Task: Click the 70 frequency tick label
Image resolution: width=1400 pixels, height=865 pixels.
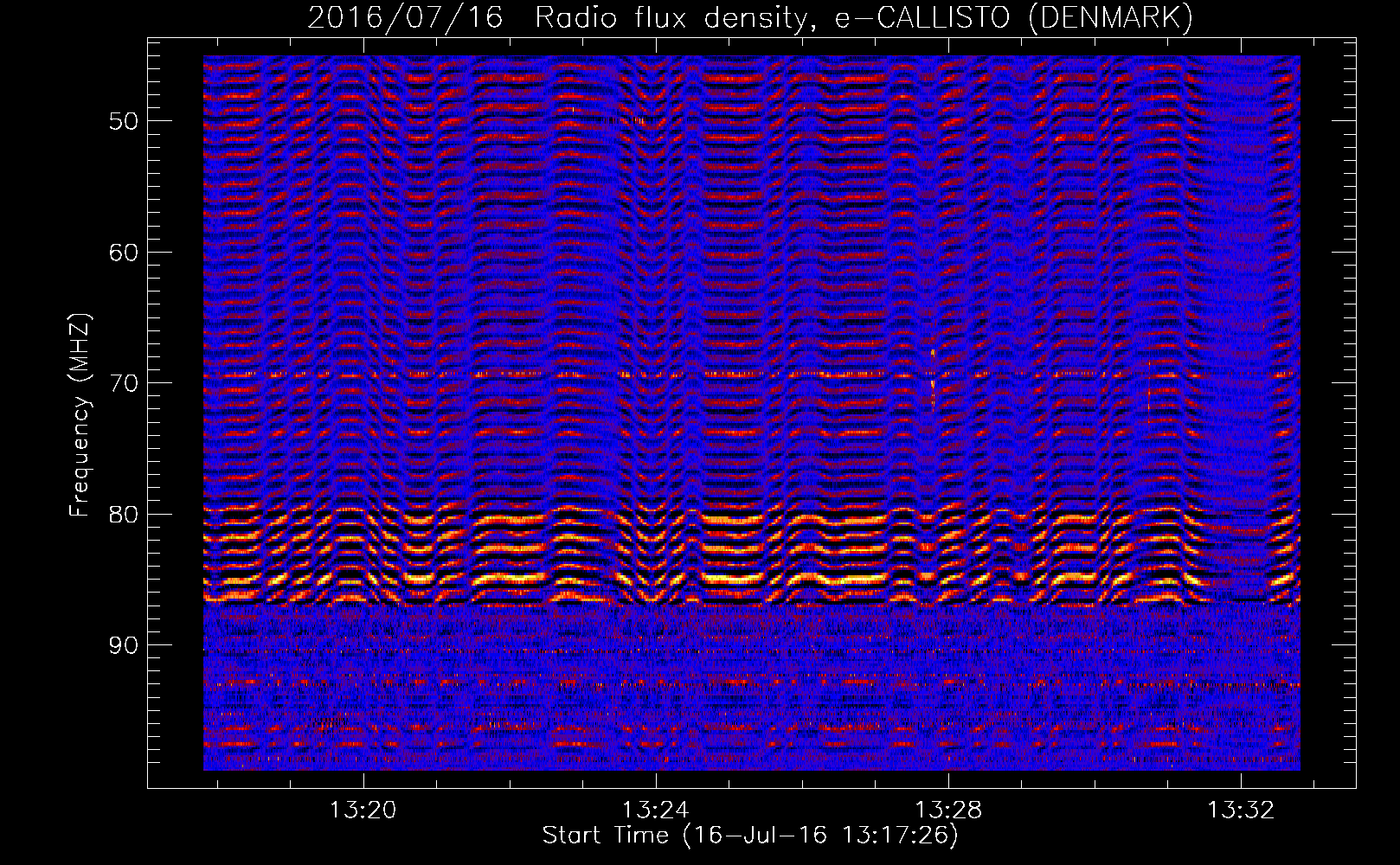Action: (x=123, y=383)
